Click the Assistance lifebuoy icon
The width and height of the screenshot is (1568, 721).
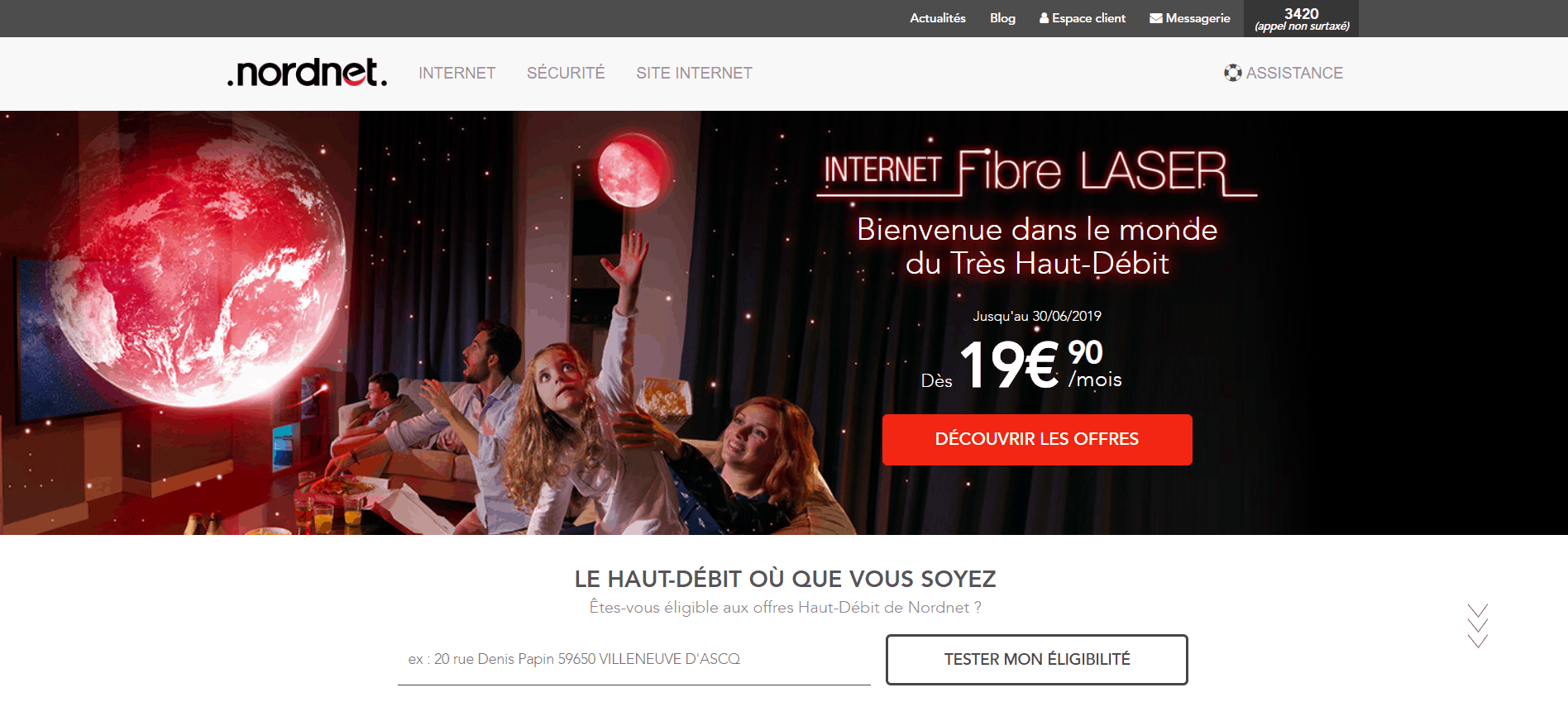click(x=1233, y=73)
